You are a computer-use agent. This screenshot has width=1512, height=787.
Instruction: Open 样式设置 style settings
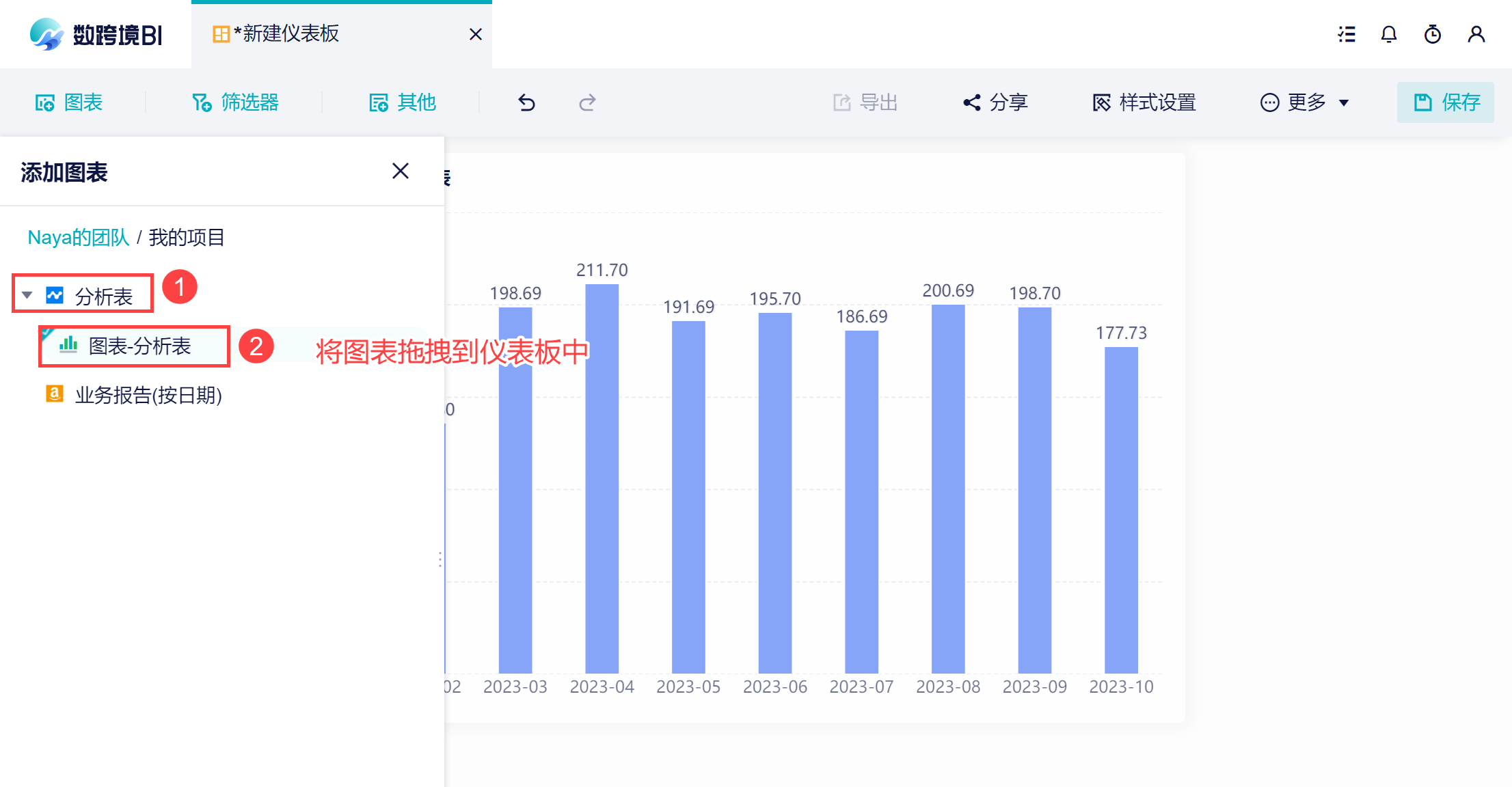[1144, 102]
